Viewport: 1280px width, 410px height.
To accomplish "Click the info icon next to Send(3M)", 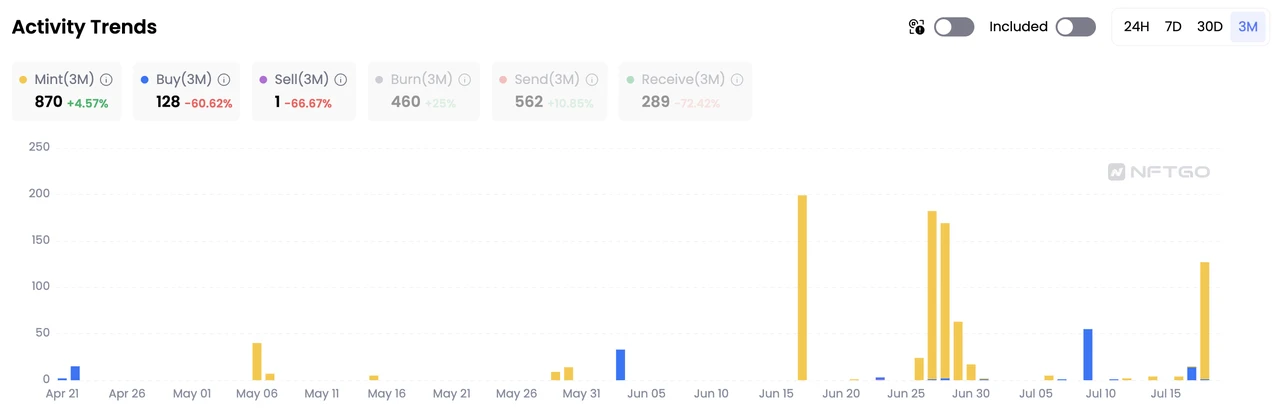I will [x=591, y=80].
